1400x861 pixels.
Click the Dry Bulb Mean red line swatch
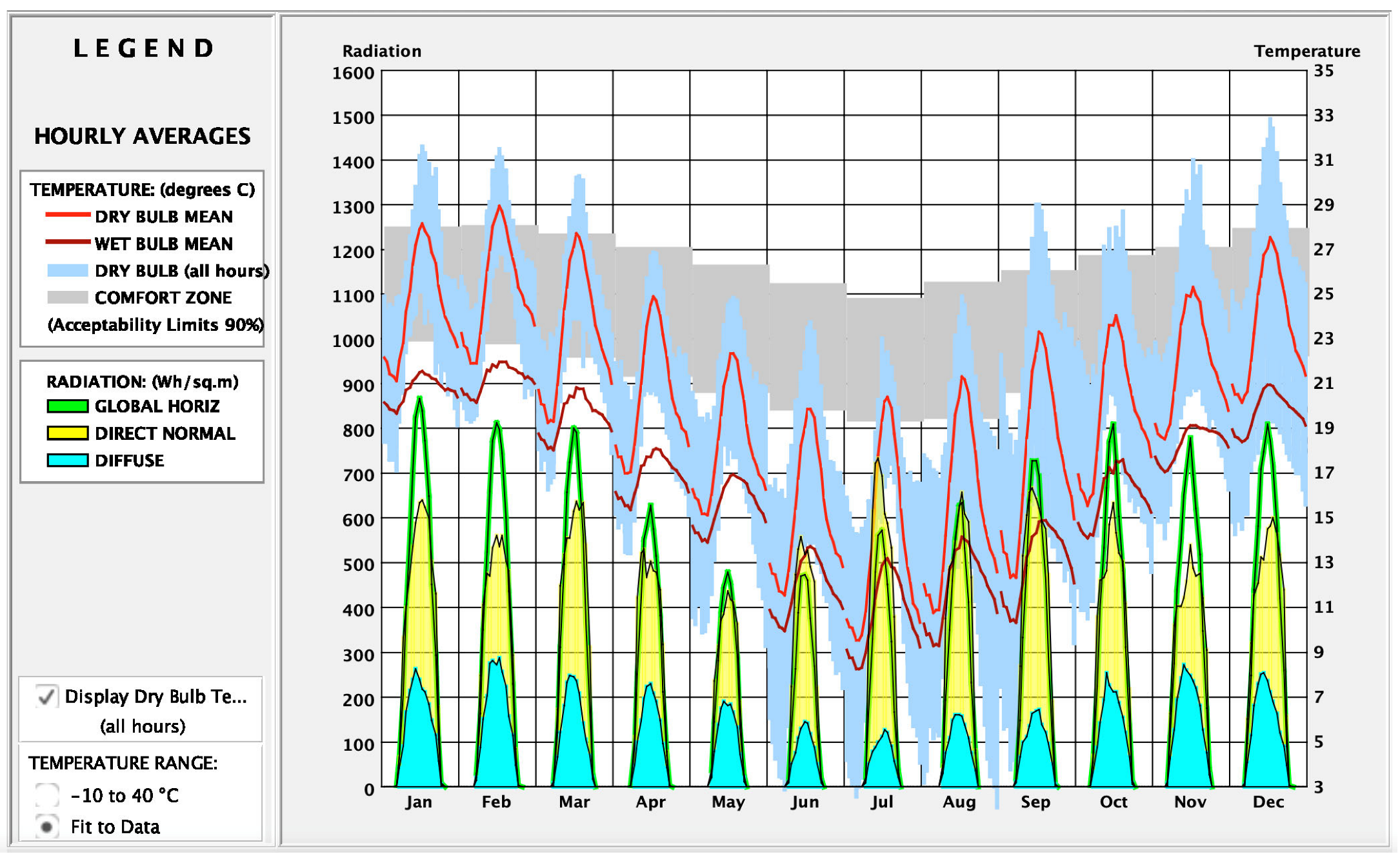point(68,215)
